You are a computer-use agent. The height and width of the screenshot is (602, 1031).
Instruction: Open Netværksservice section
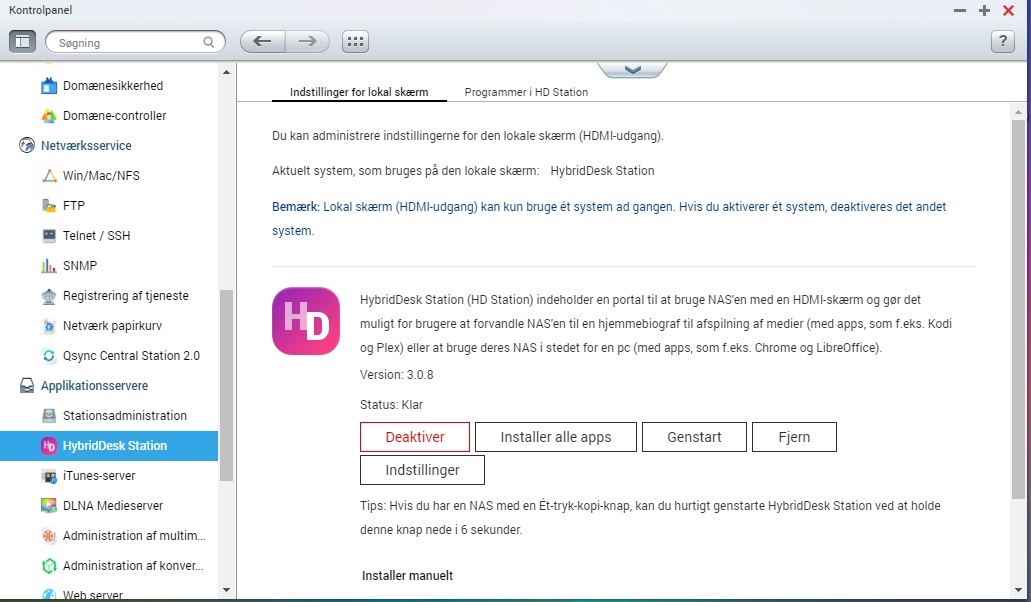click(86, 145)
